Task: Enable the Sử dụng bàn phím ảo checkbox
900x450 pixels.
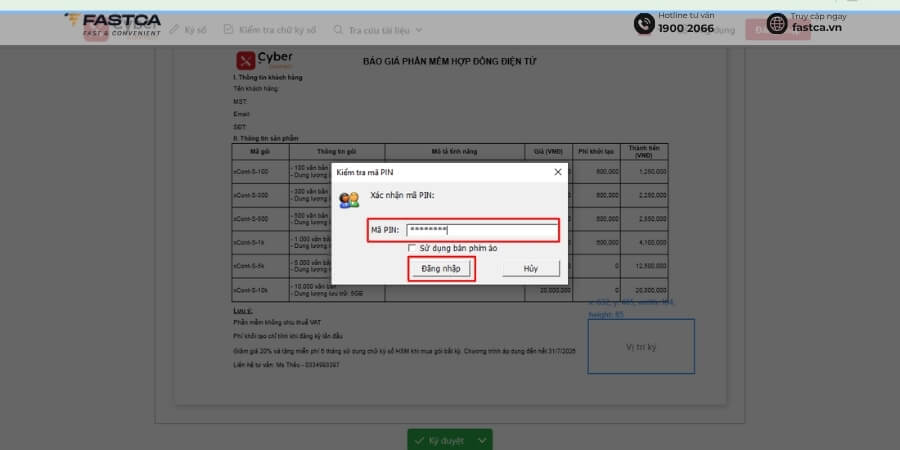Action: [x=412, y=248]
